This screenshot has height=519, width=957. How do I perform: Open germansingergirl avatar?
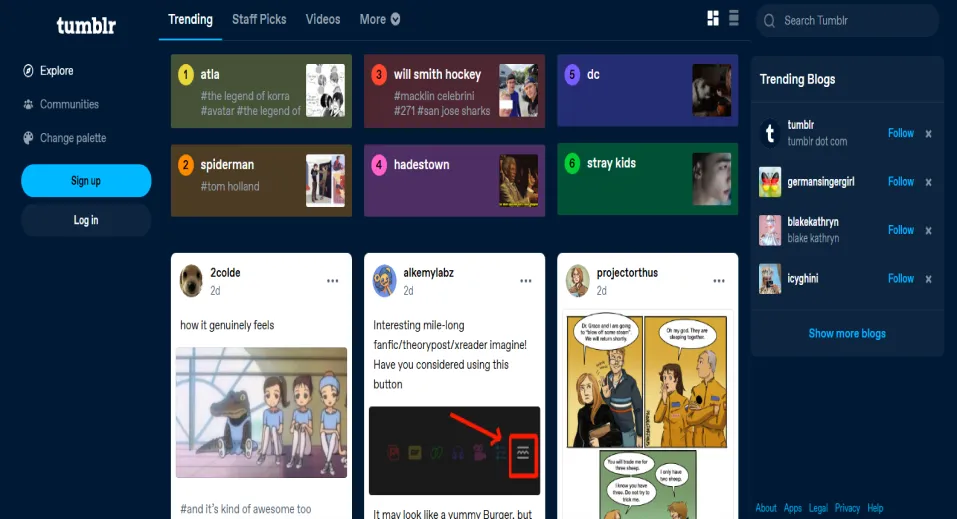click(x=770, y=181)
